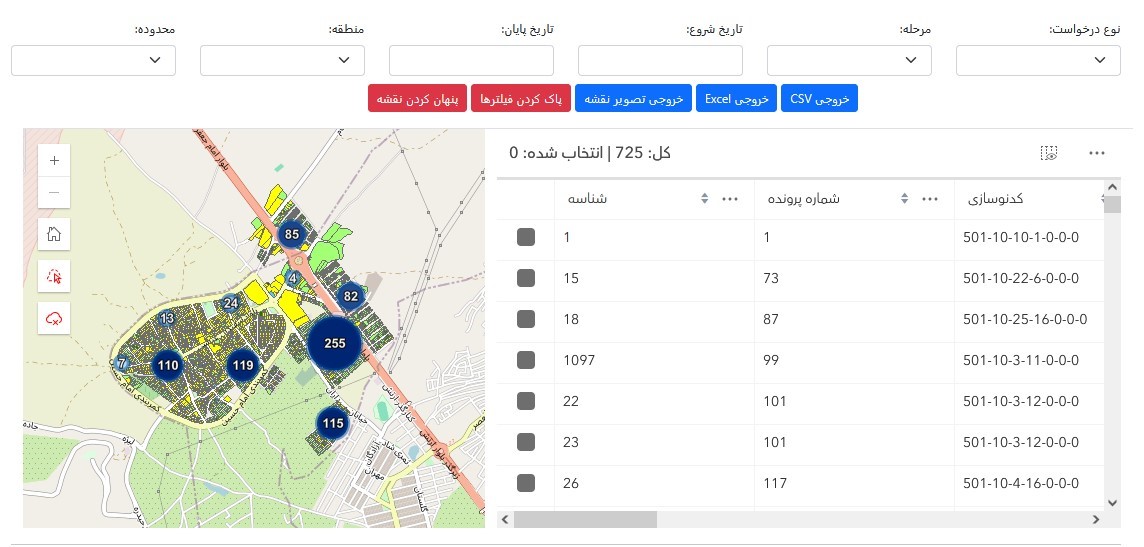Screen dimensions: 1144x547
Task: Click file number cell 87
Action: [x=771, y=319]
